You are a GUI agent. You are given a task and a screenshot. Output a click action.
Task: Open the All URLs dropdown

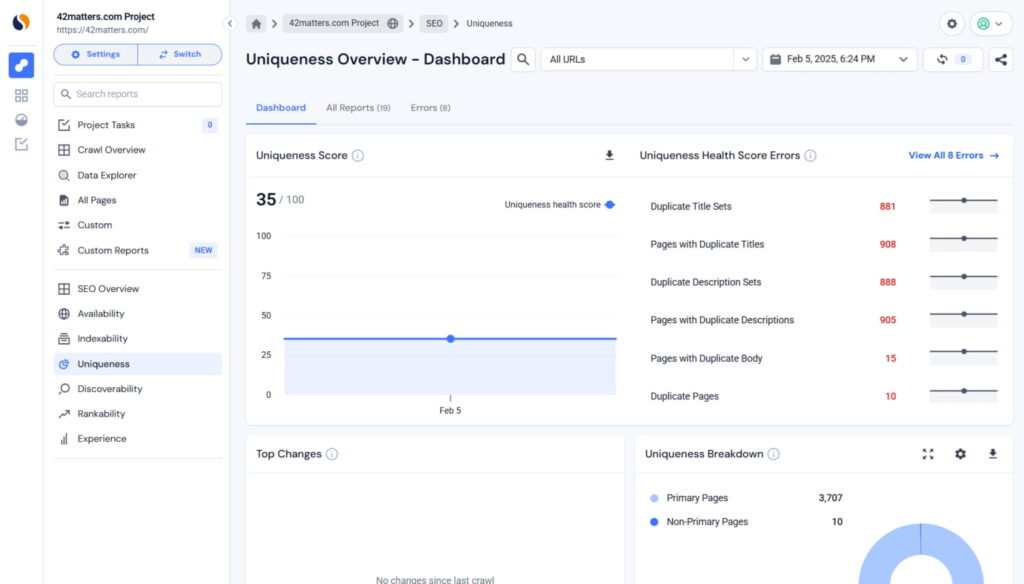click(x=745, y=59)
